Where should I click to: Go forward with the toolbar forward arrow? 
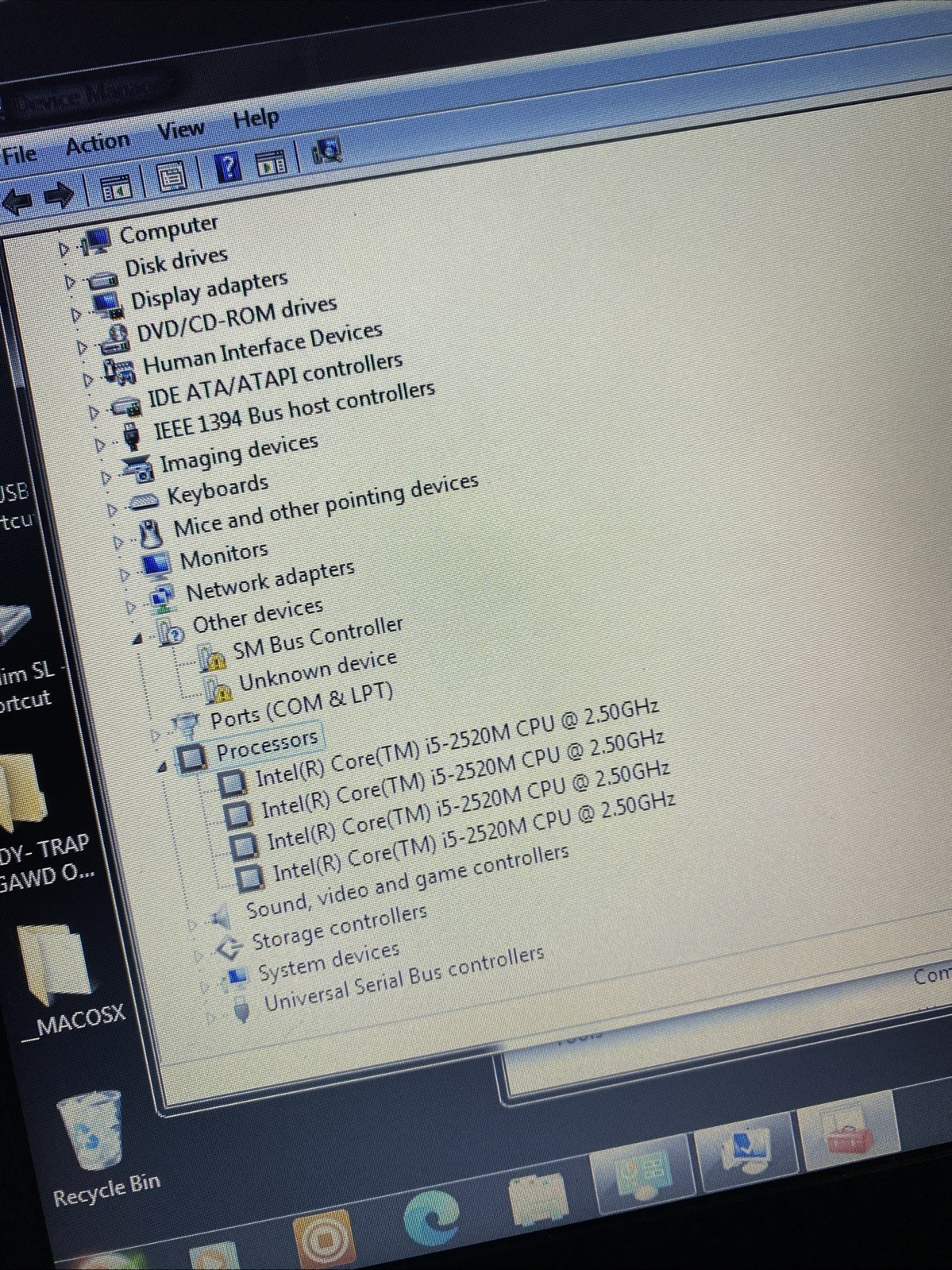pyautogui.click(x=58, y=195)
